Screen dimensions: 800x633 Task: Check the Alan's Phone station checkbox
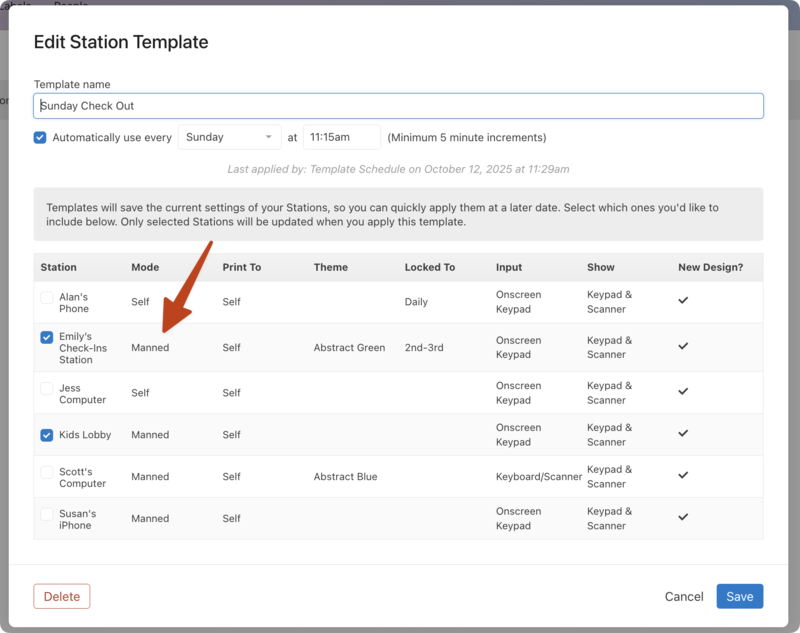(x=47, y=297)
